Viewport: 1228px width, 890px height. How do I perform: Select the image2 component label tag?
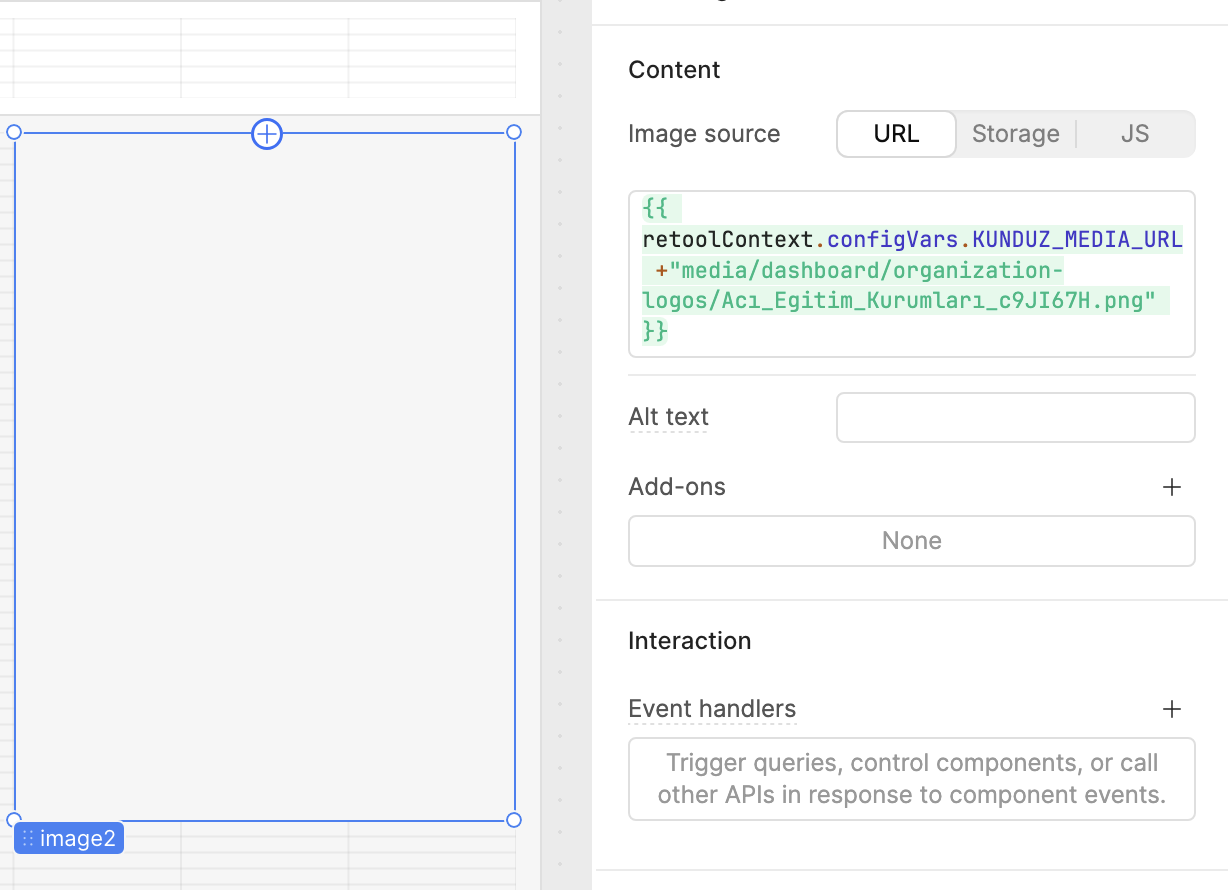[69, 839]
